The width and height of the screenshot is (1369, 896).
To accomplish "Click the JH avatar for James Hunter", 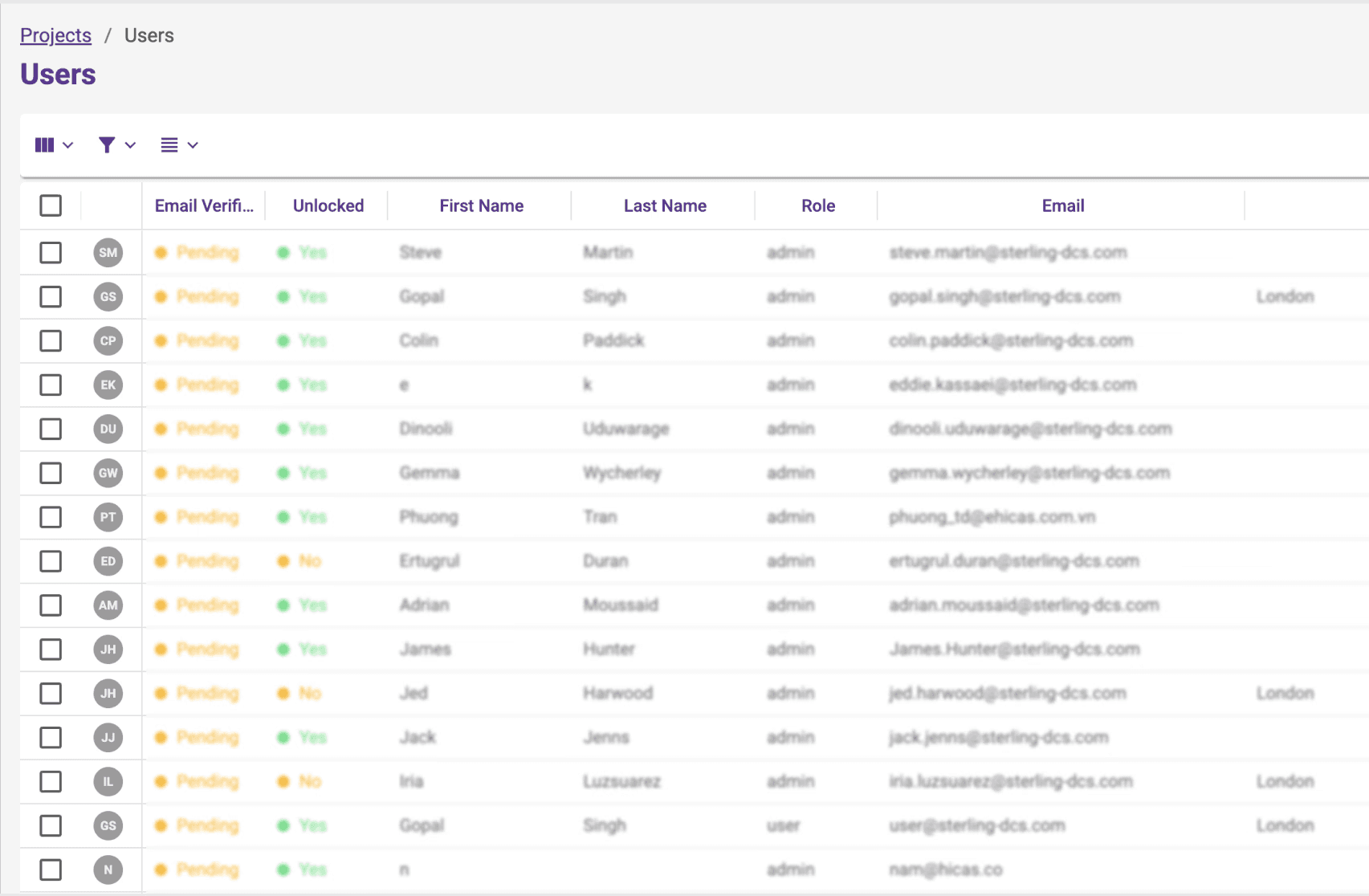I will pyautogui.click(x=108, y=650).
